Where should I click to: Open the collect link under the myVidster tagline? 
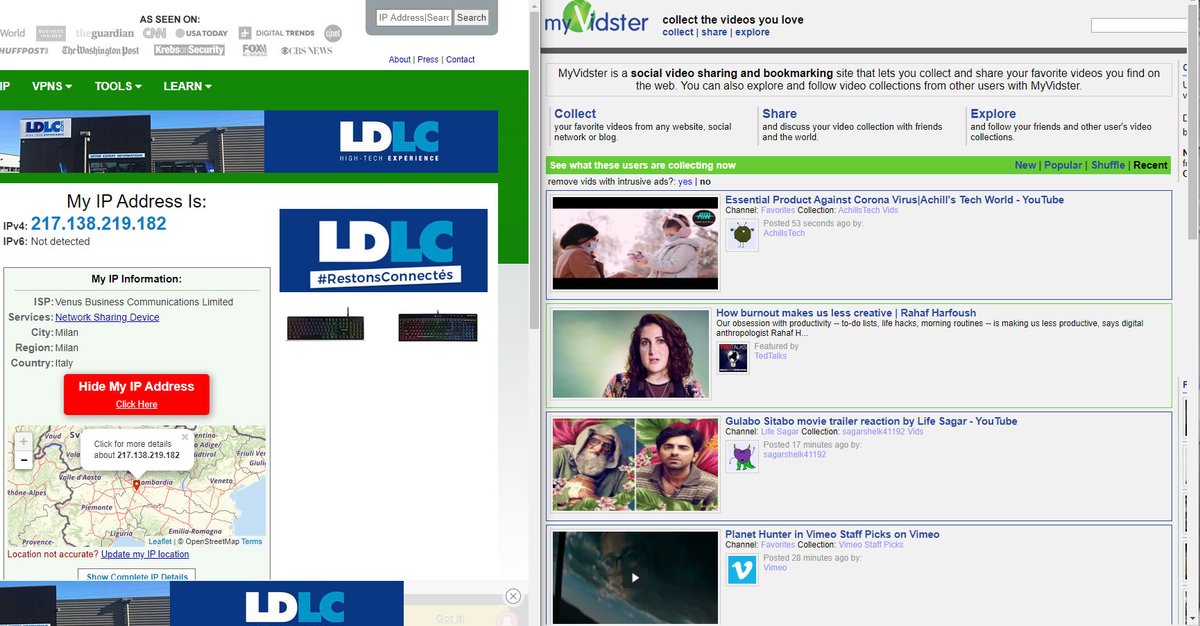pos(678,32)
